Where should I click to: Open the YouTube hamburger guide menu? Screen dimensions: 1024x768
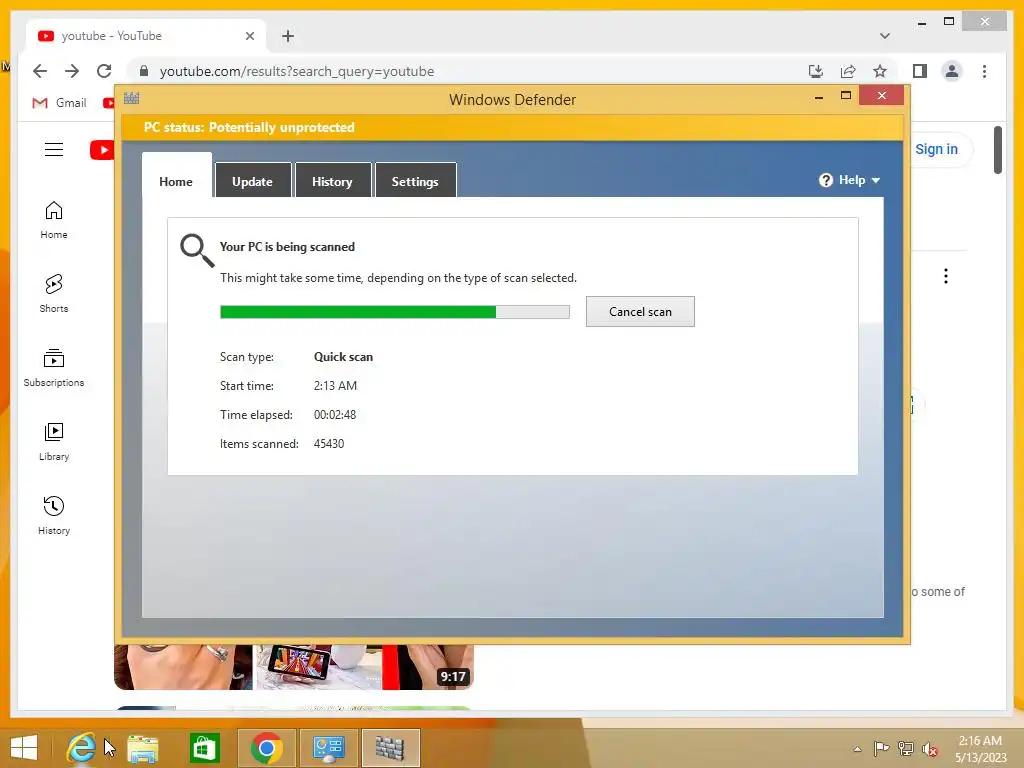pos(54,150)
